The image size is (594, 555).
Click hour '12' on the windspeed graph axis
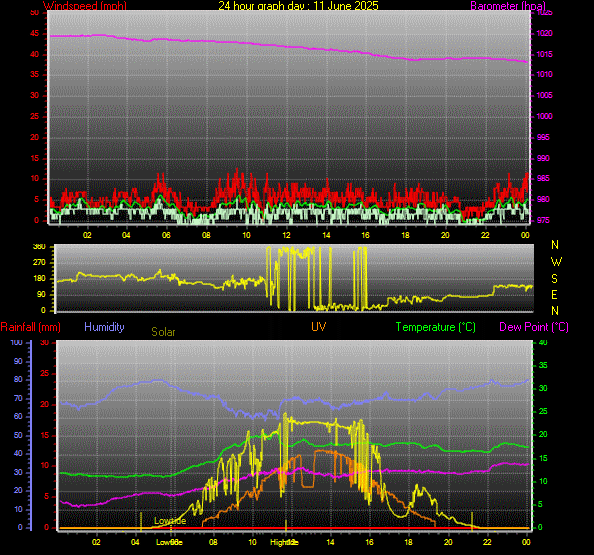(x=286, y=235)
